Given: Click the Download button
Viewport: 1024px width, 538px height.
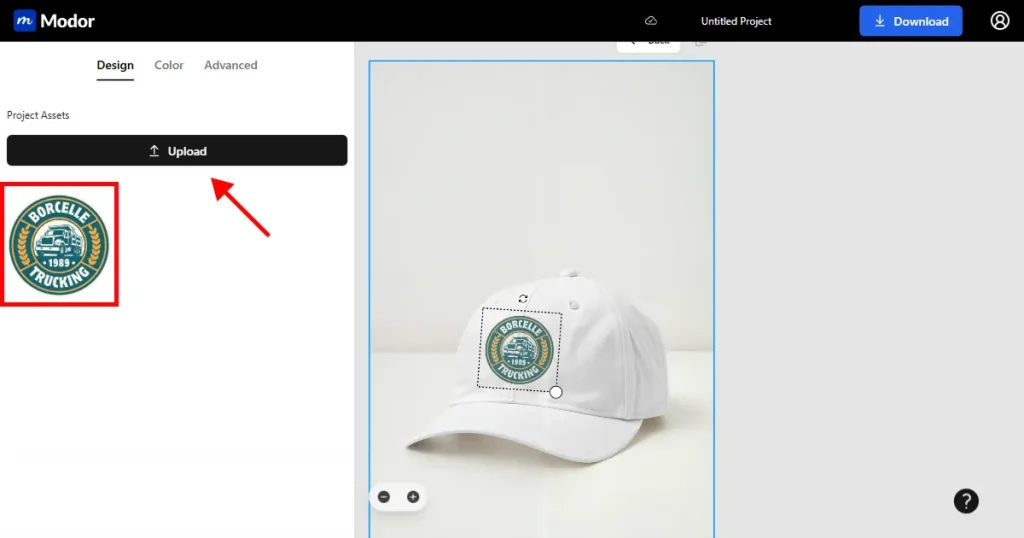Looking at the screenshot, I should pos(910,21).
